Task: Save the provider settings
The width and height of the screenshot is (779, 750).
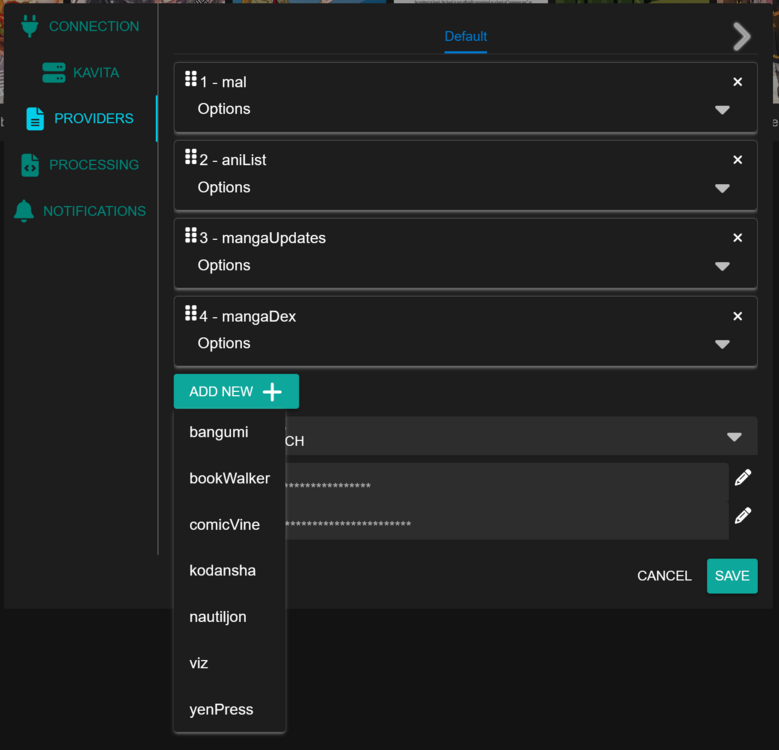Action: pos(732,576)
